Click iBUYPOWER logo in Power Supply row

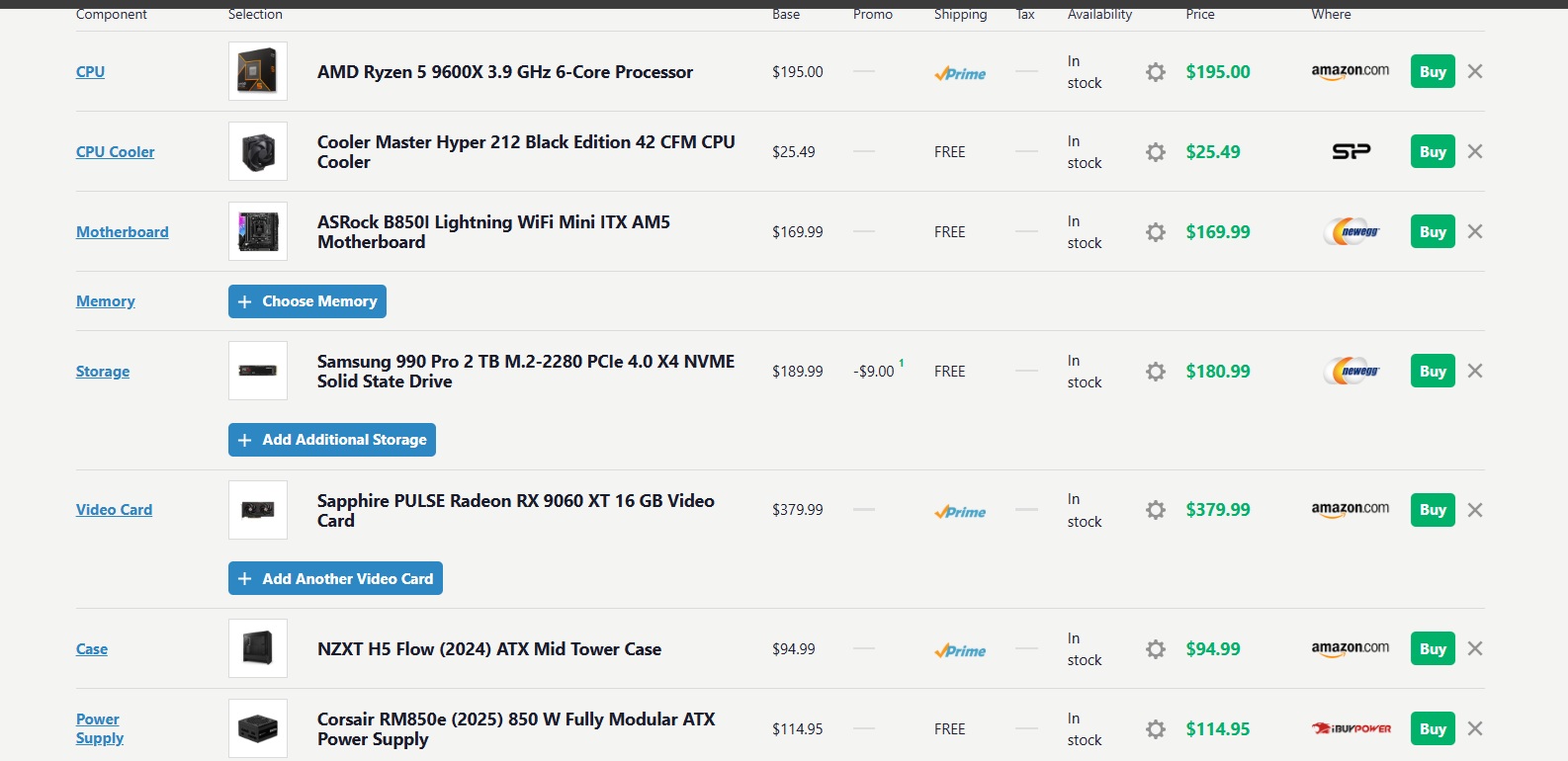[x=1351, y=728]
